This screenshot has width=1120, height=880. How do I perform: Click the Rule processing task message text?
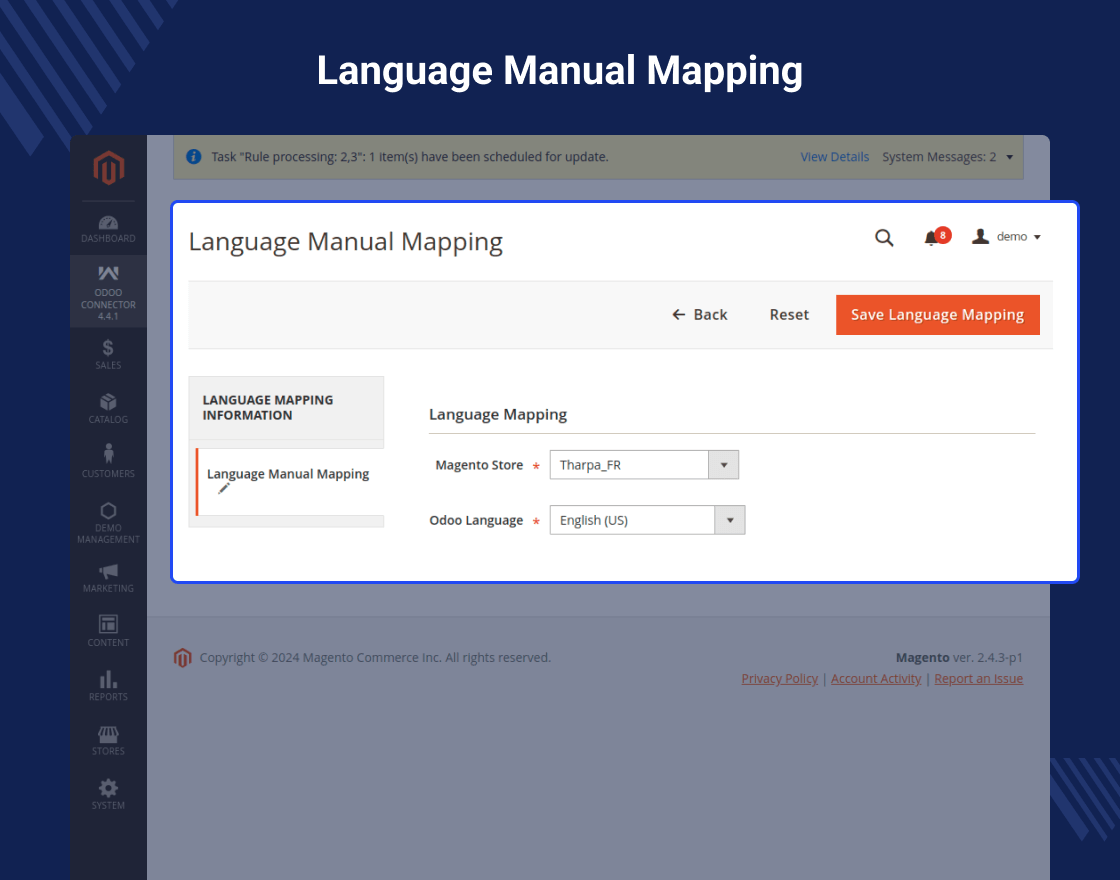[x=410, y=156]
